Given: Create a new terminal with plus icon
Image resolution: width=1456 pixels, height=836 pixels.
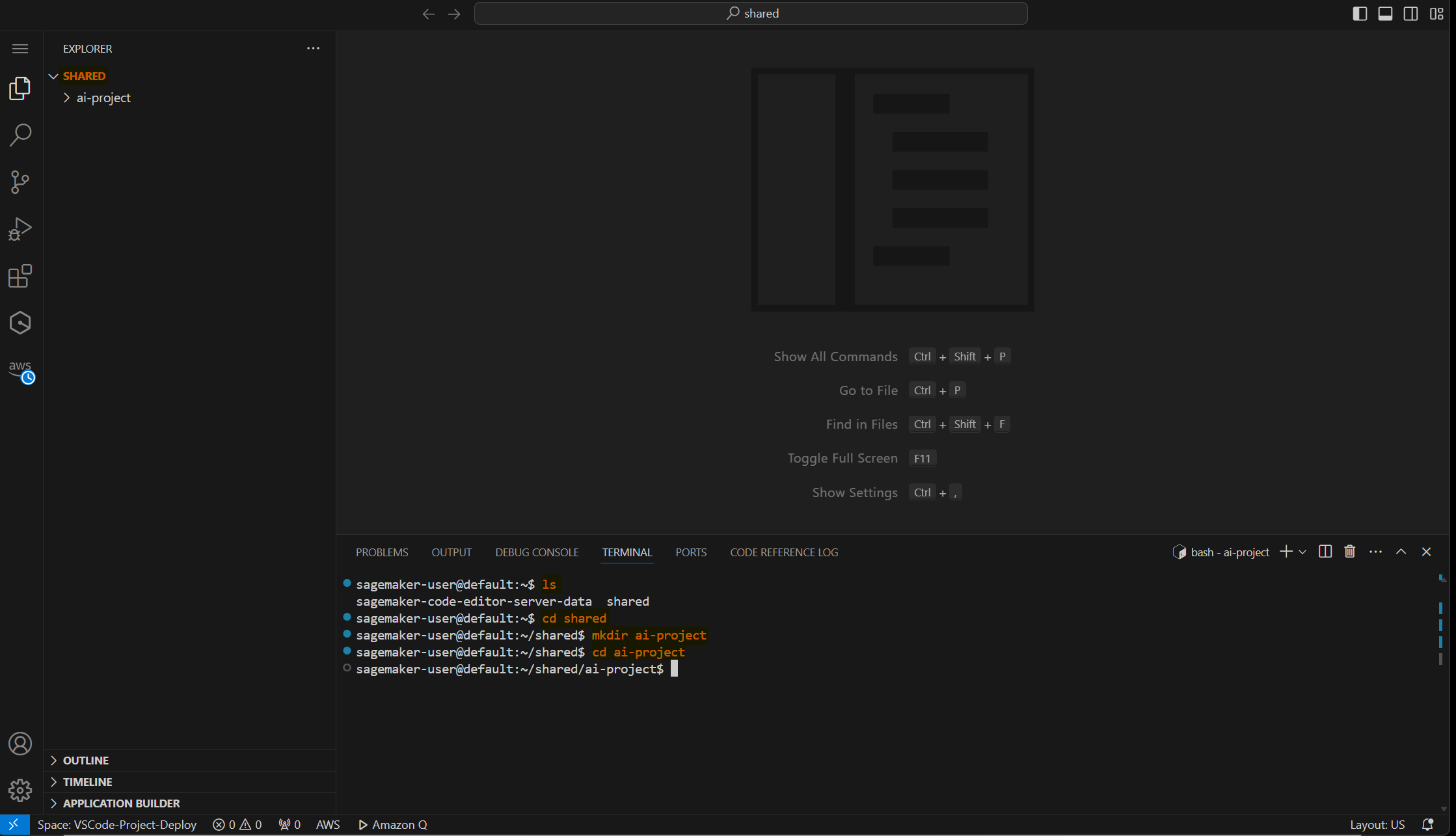Looking at the screenshot, I should pos(1286,552).
